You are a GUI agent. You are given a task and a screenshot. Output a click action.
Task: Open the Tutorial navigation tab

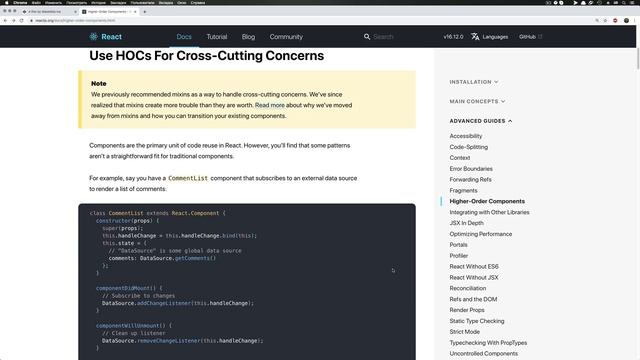217,37
